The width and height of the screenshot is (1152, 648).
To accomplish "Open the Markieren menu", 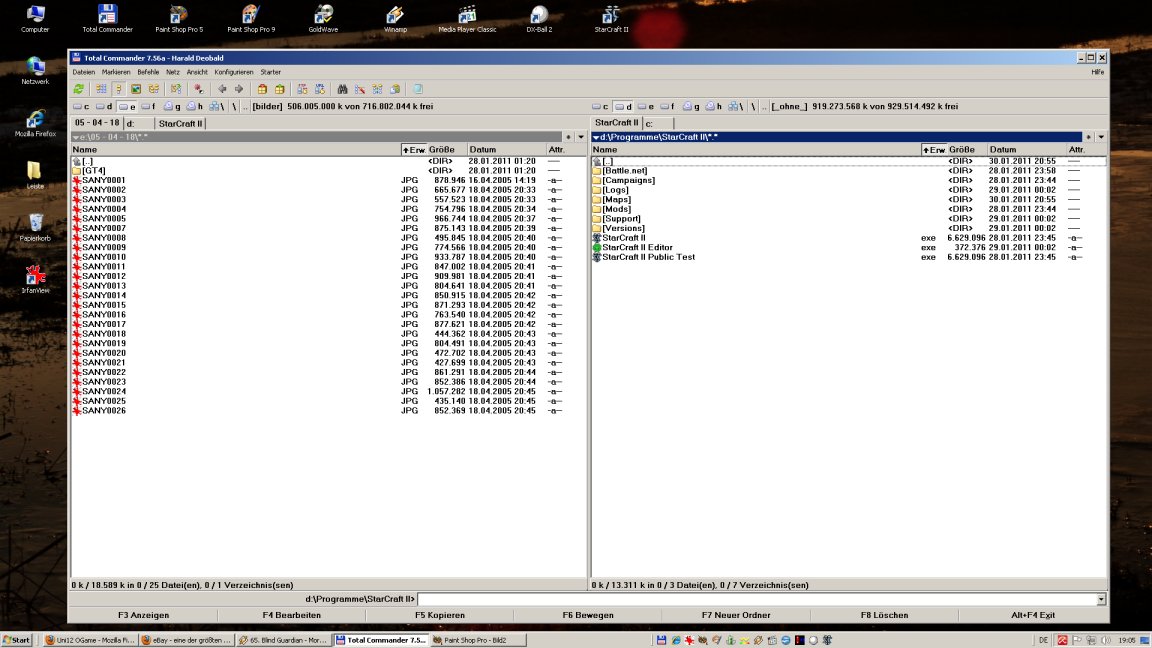I will tap(116, 72).
